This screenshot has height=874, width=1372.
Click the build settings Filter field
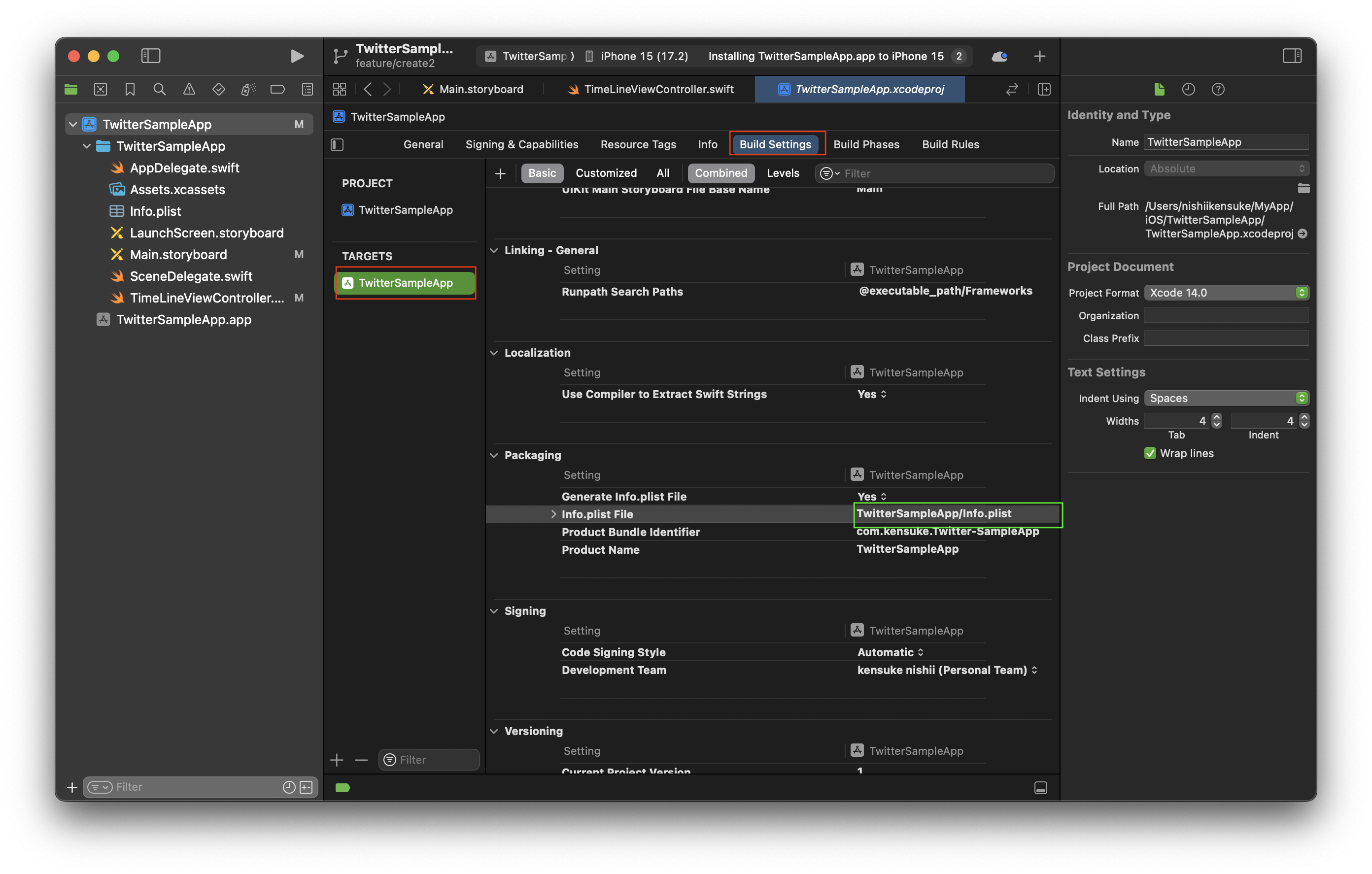tap(934, 173)
